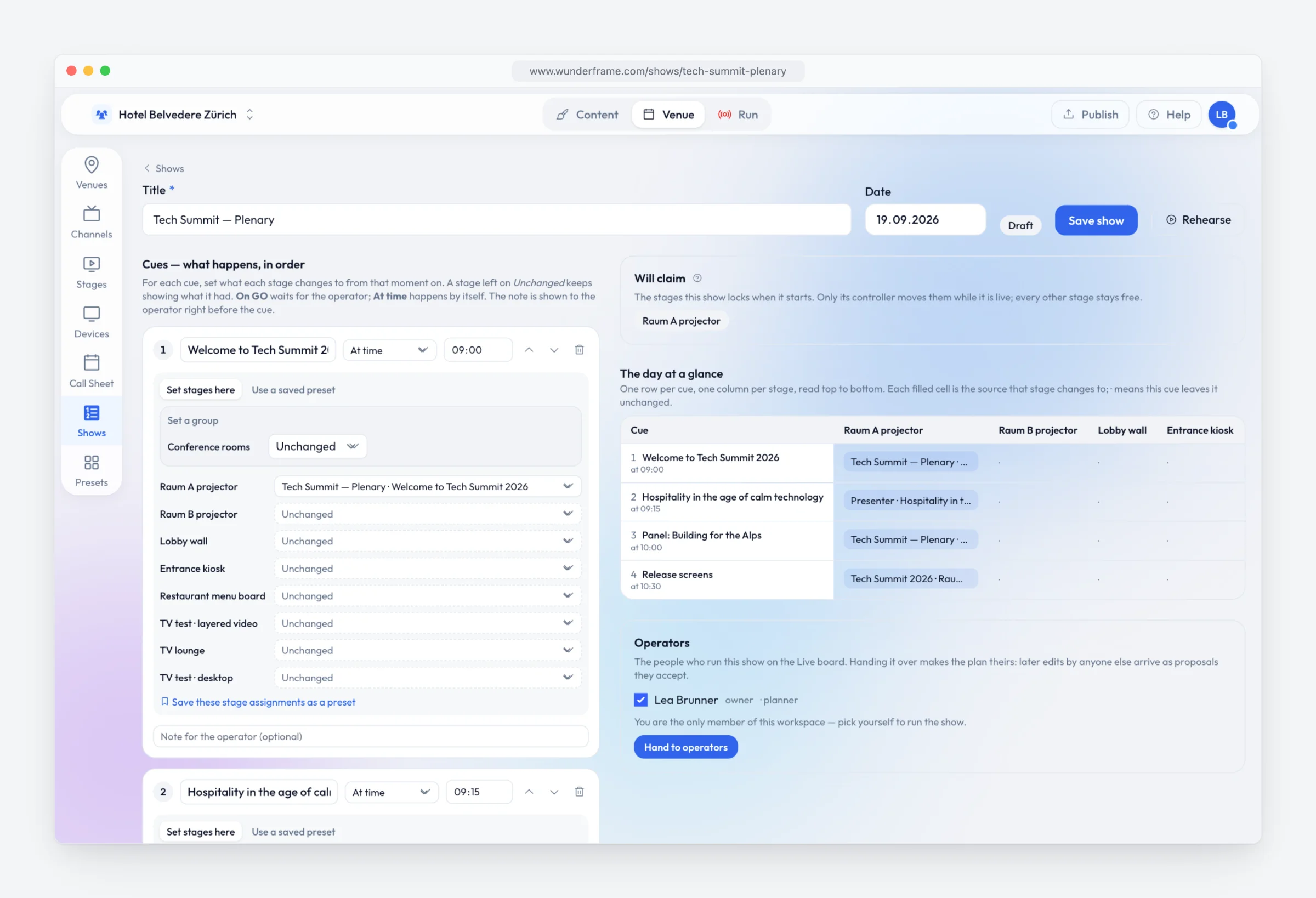1316x898 pixels.
Task: Click into the show Title field
Action: click(496, 220)
